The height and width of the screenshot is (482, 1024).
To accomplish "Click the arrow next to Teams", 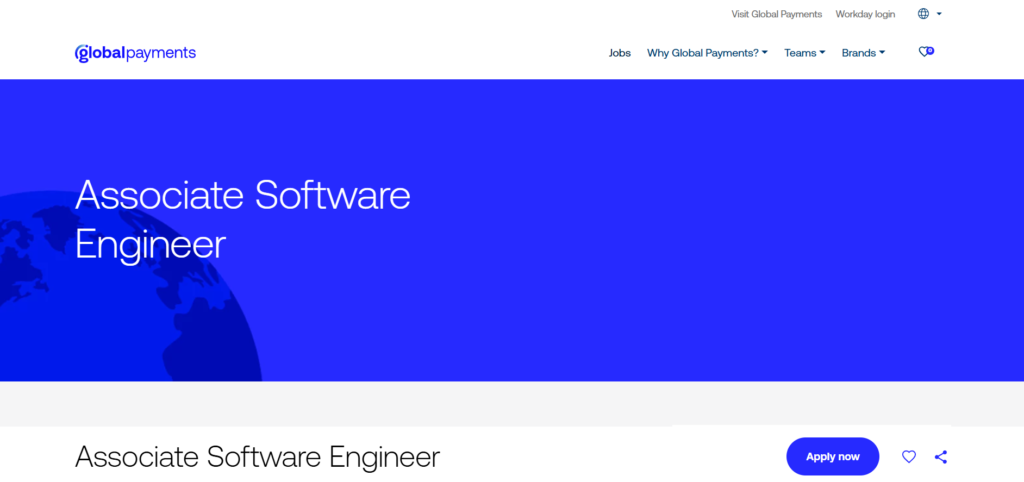I will click(822, 53).
